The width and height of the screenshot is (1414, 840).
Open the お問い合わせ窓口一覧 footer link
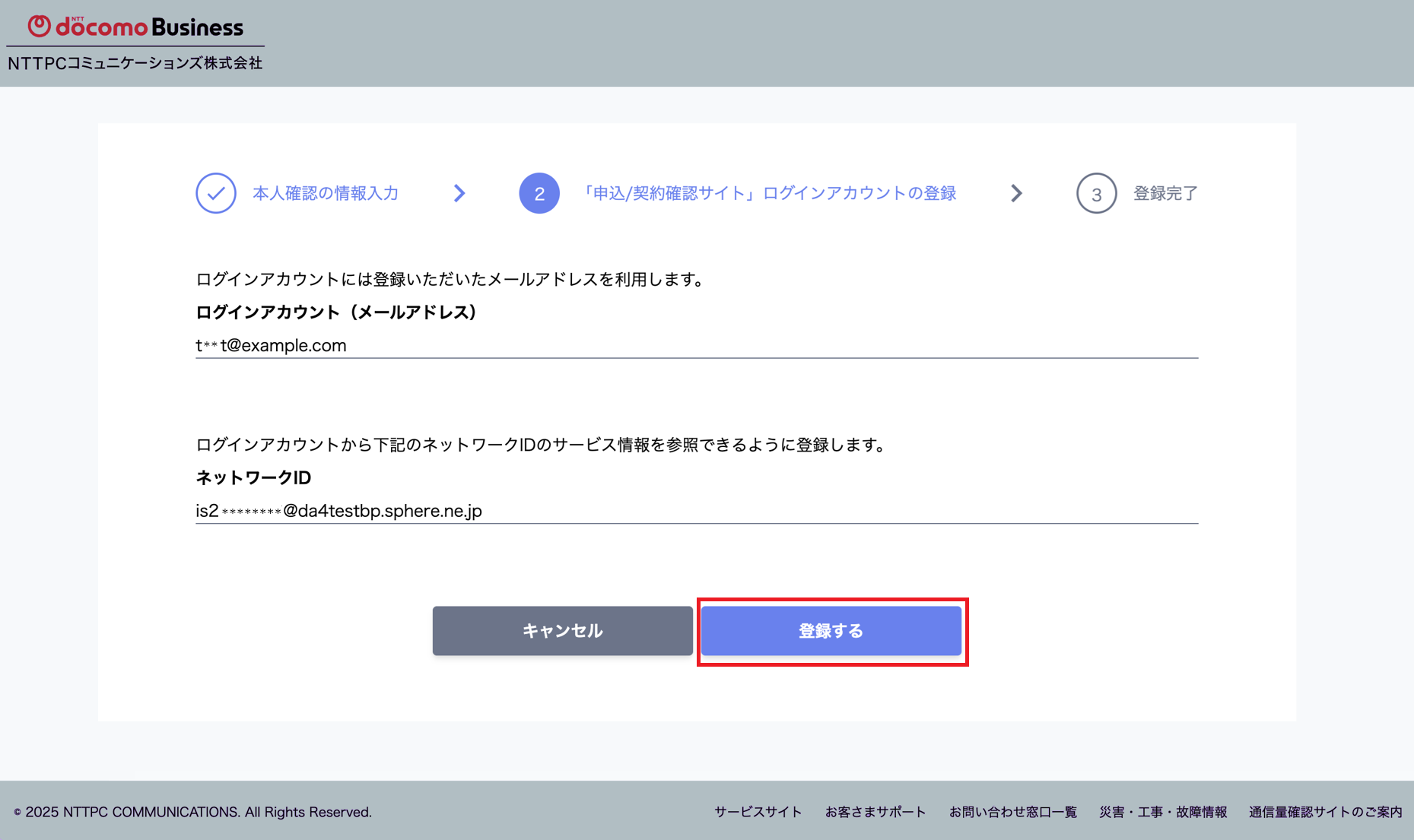point(1012,812)
